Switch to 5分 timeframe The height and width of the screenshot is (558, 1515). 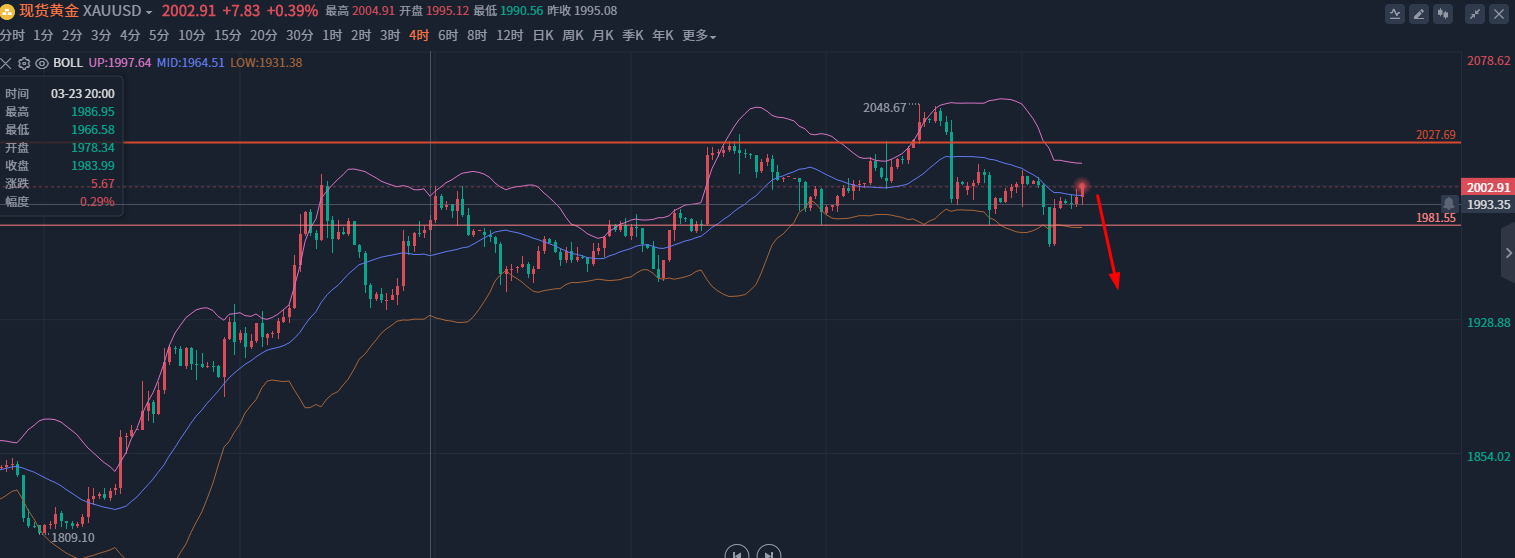click(159, 36)
